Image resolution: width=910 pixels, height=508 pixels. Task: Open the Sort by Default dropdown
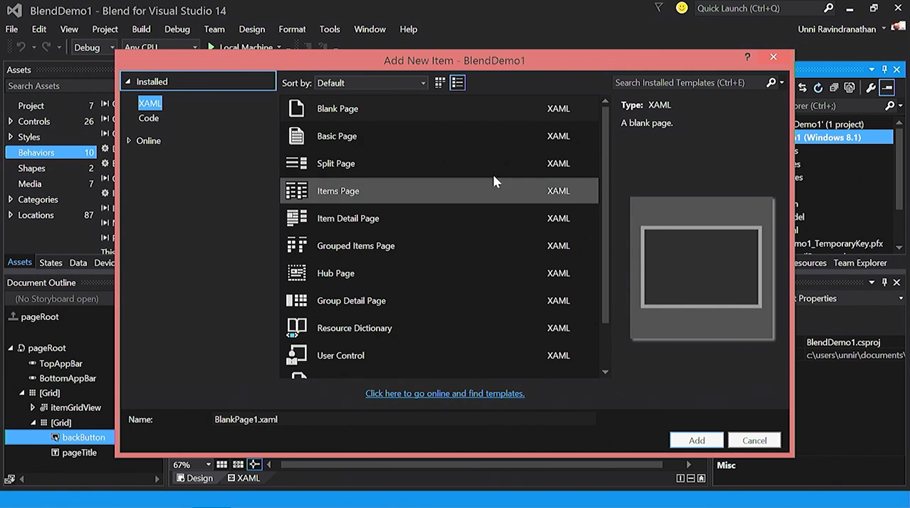click(371, 83)
